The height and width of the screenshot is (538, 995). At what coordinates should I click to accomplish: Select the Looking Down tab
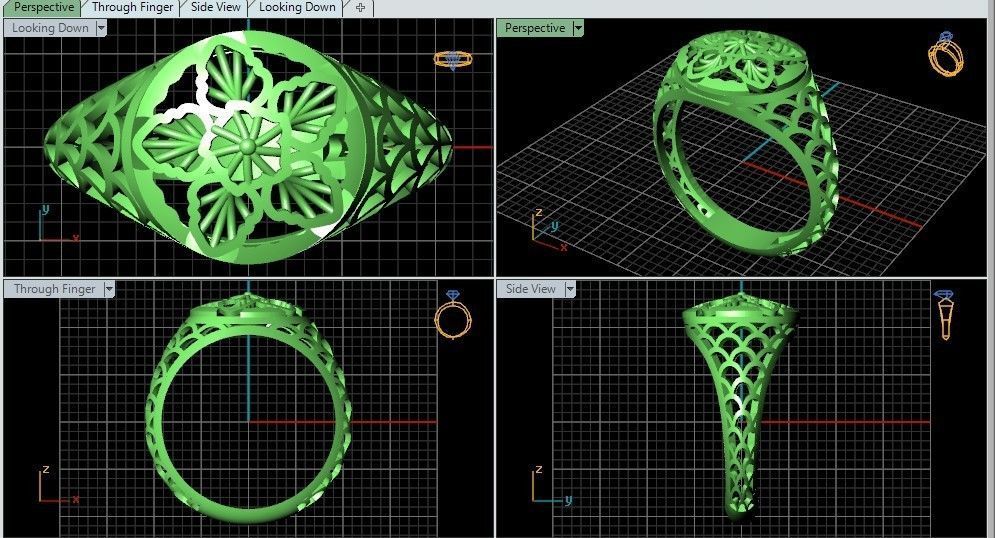coord(297,8)
